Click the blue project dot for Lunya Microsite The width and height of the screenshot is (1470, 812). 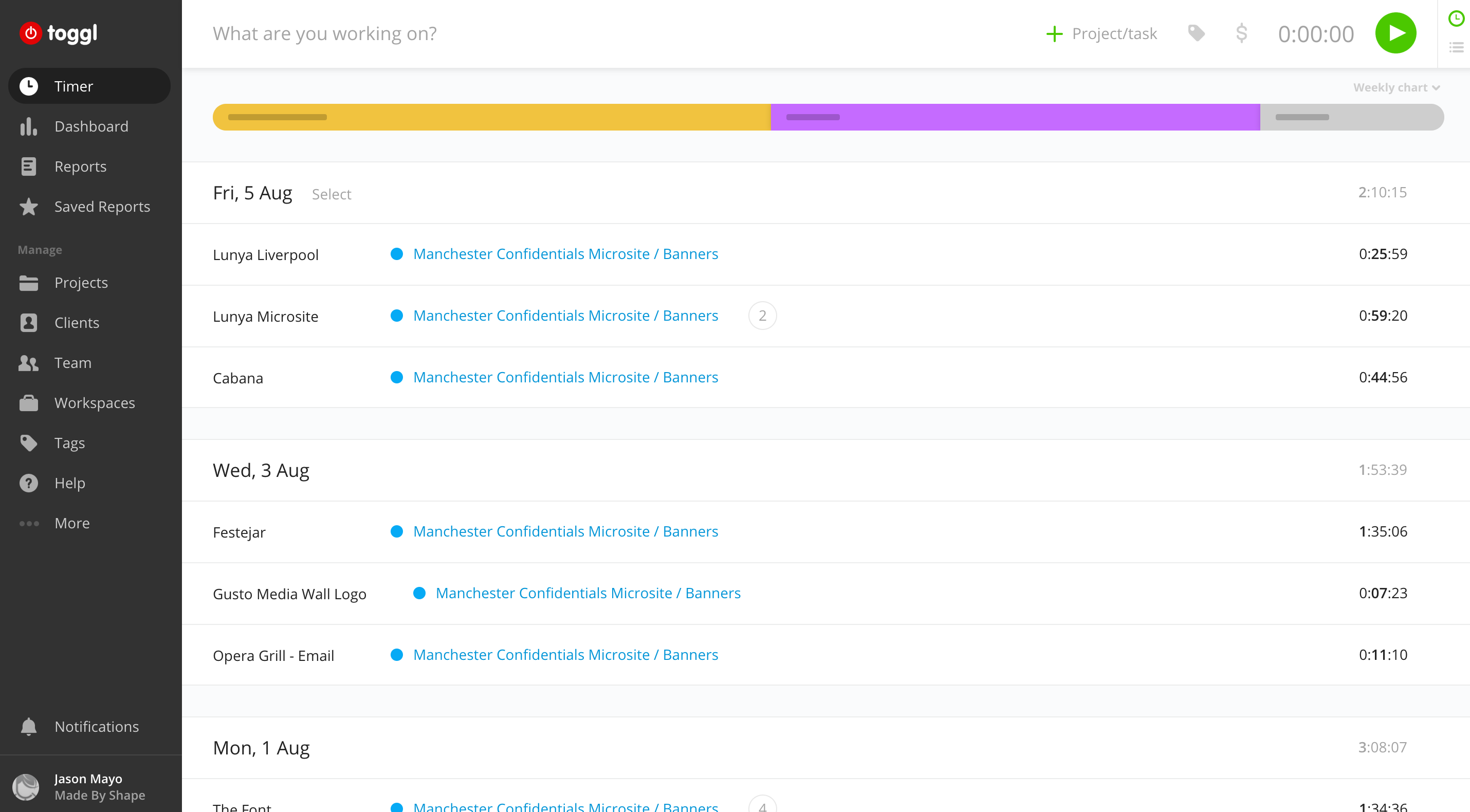(397, 316)
